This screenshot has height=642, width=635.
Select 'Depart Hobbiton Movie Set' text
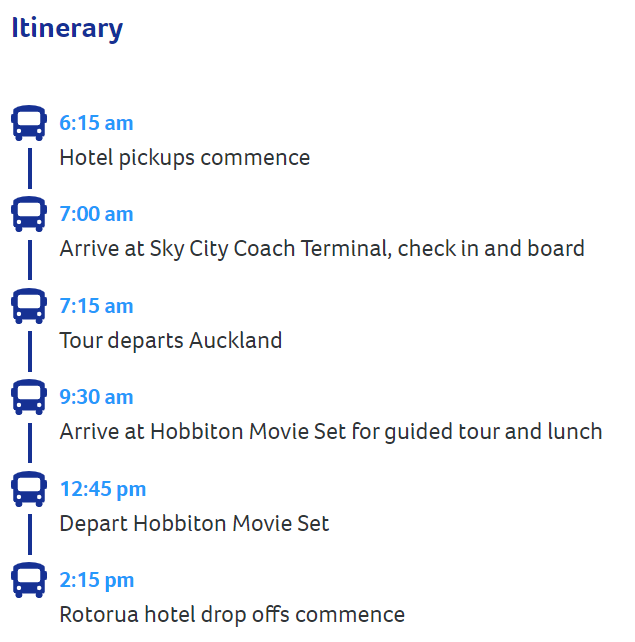tap(194, 524)
